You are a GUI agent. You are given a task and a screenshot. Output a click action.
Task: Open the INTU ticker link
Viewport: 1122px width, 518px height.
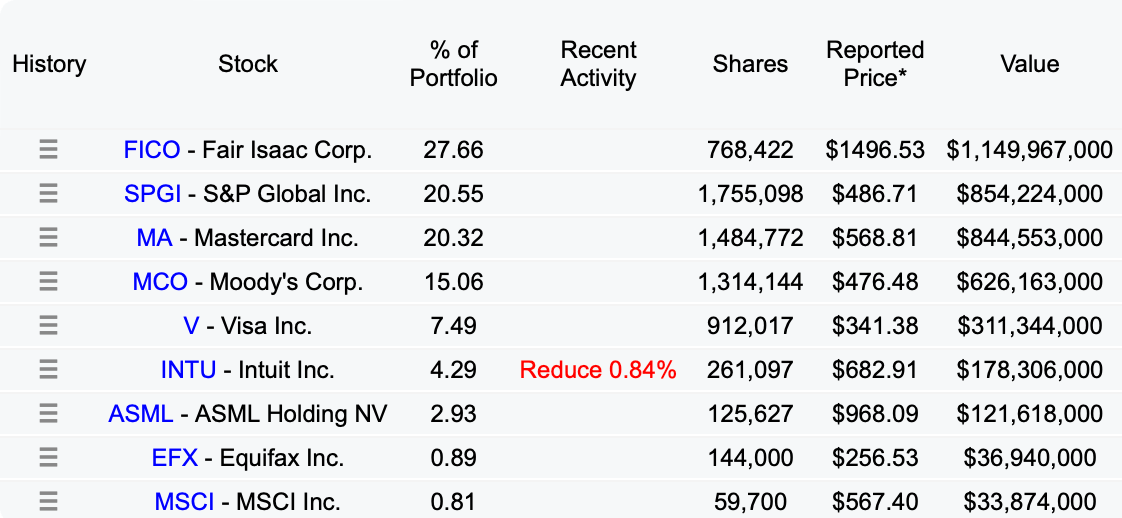[188, 370]
